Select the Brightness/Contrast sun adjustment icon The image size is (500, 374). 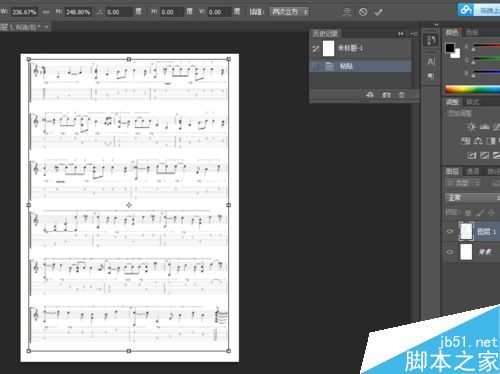point(471,127)
